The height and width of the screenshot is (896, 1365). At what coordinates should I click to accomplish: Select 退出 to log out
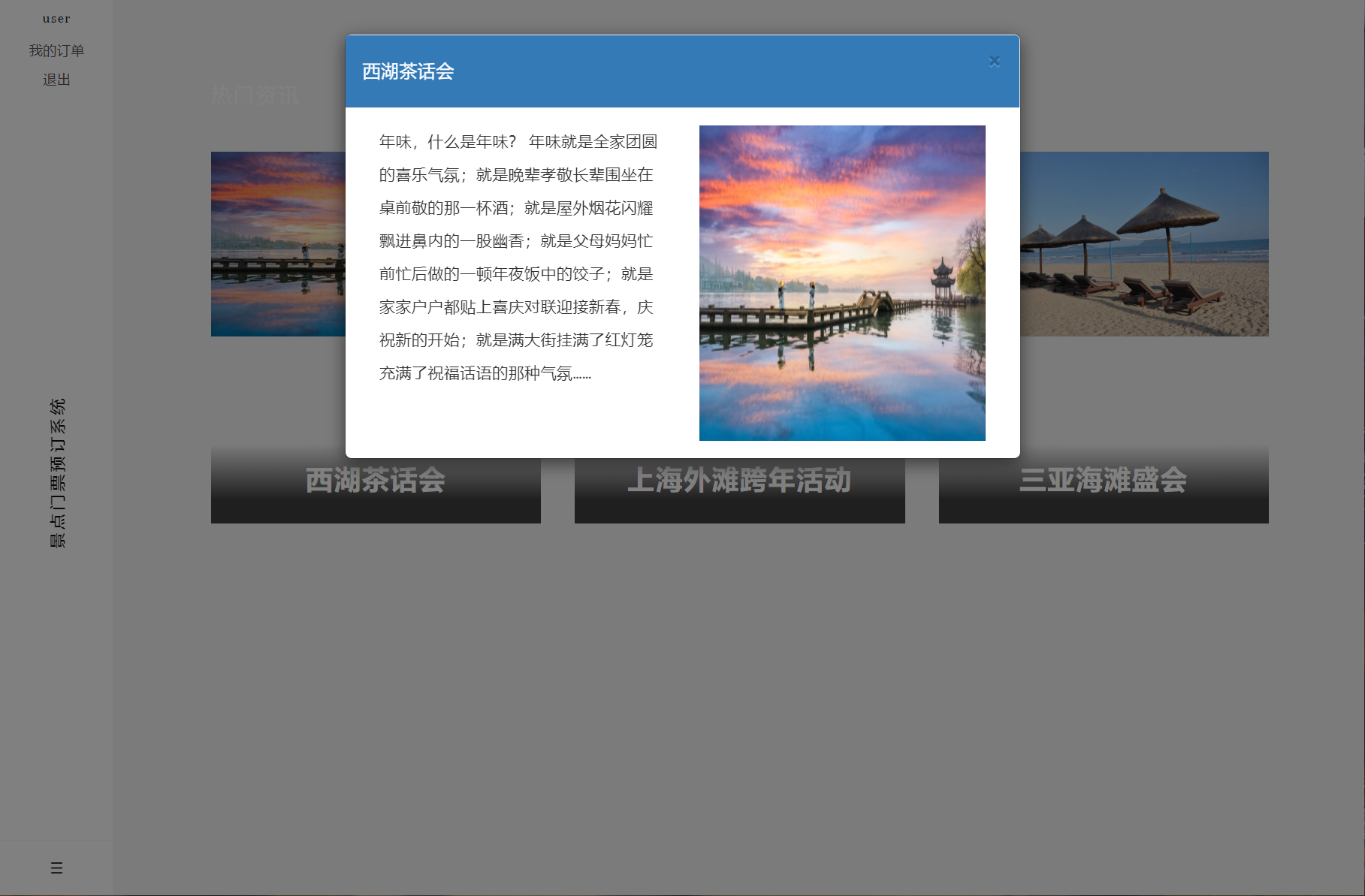coord(56,80)
